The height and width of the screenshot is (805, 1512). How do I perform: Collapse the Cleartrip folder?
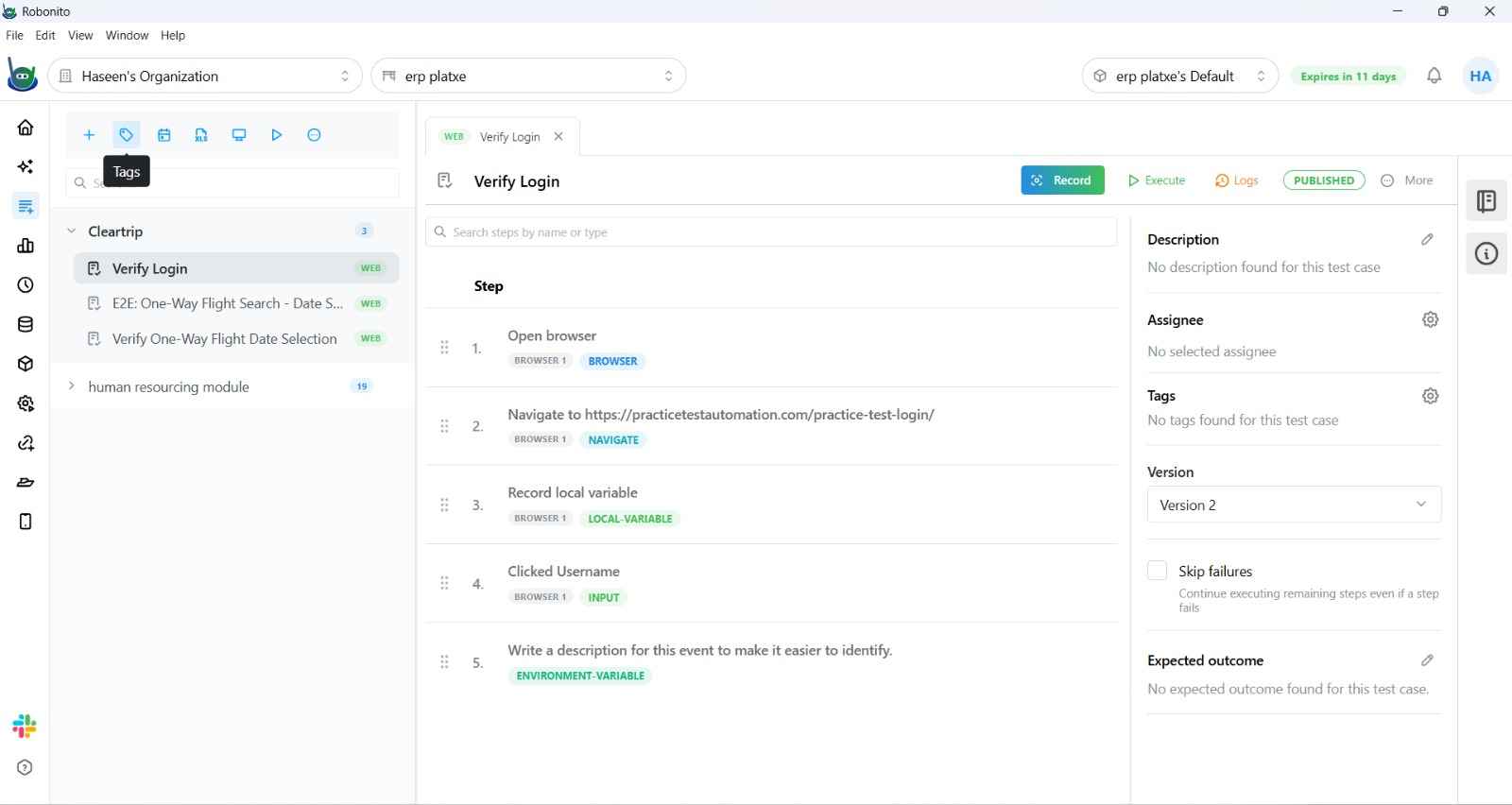click(71, 231)
